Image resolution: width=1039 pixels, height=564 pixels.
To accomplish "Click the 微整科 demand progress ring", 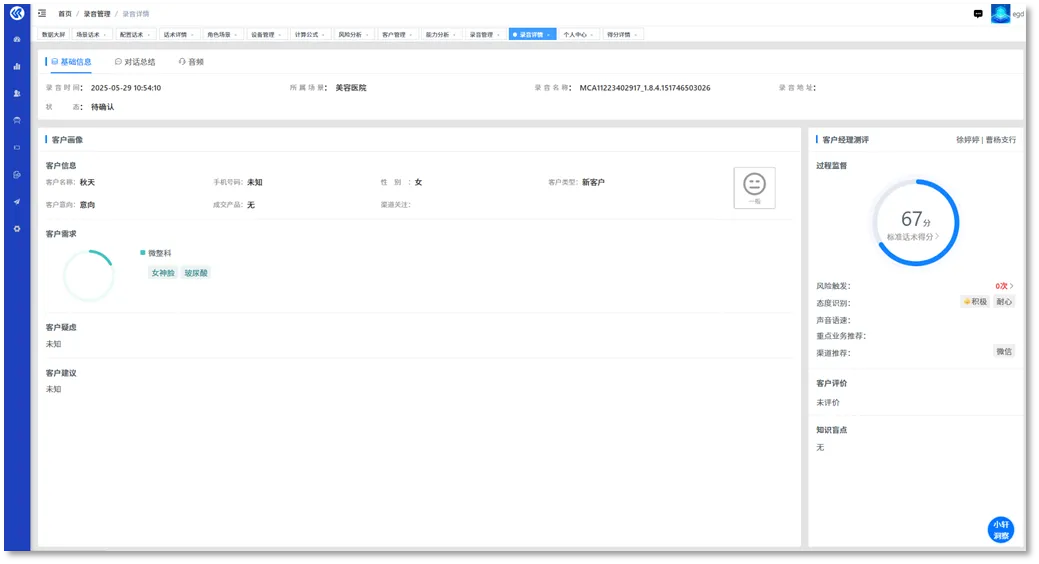I will point(88,276).
